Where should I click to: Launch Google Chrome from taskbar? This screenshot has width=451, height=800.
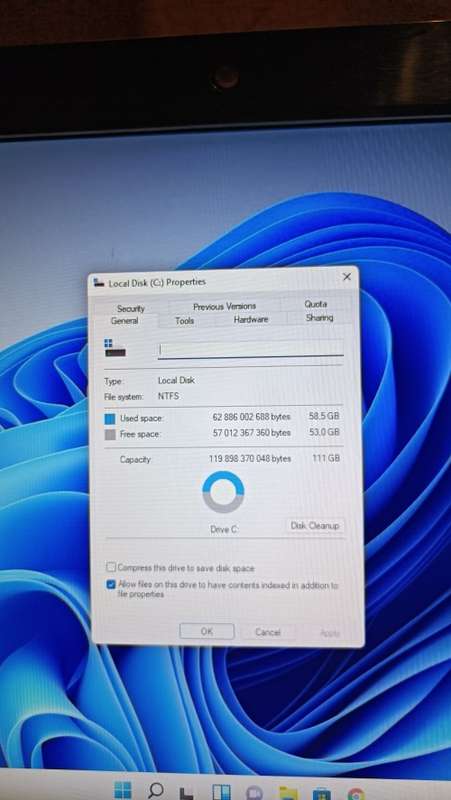coord(356,794)
